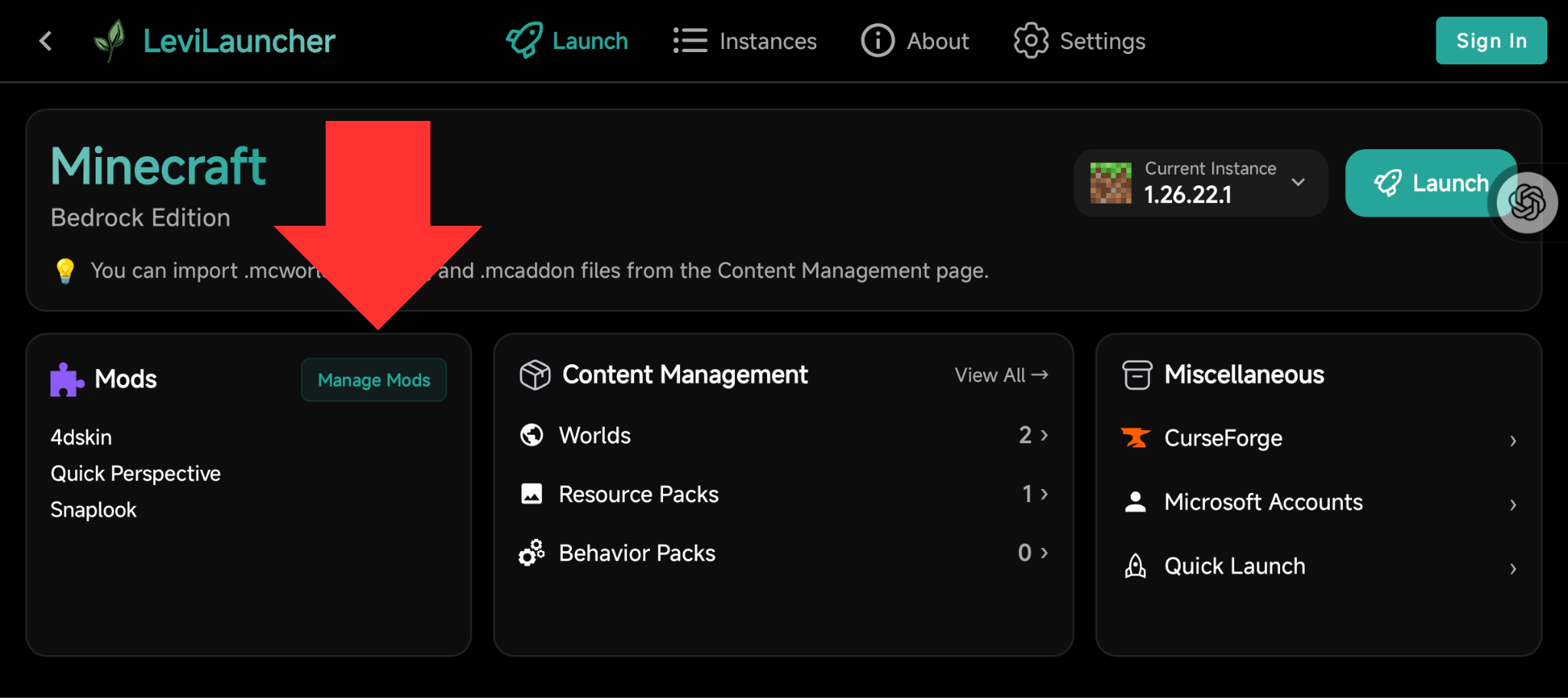Viewport: 1568px width, 698px height.
Task: Select the 4dskin mod entry
Action: click(81, 438)
